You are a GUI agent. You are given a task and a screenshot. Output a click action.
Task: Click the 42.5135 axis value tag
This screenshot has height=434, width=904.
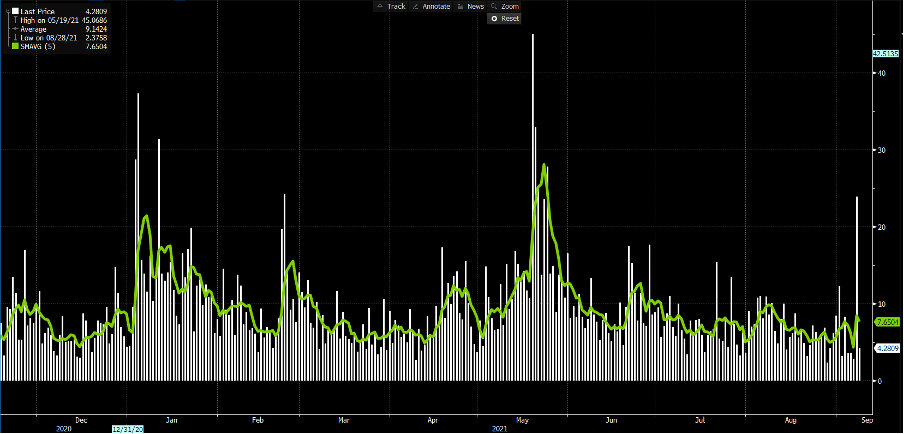[x=886, y=54]
